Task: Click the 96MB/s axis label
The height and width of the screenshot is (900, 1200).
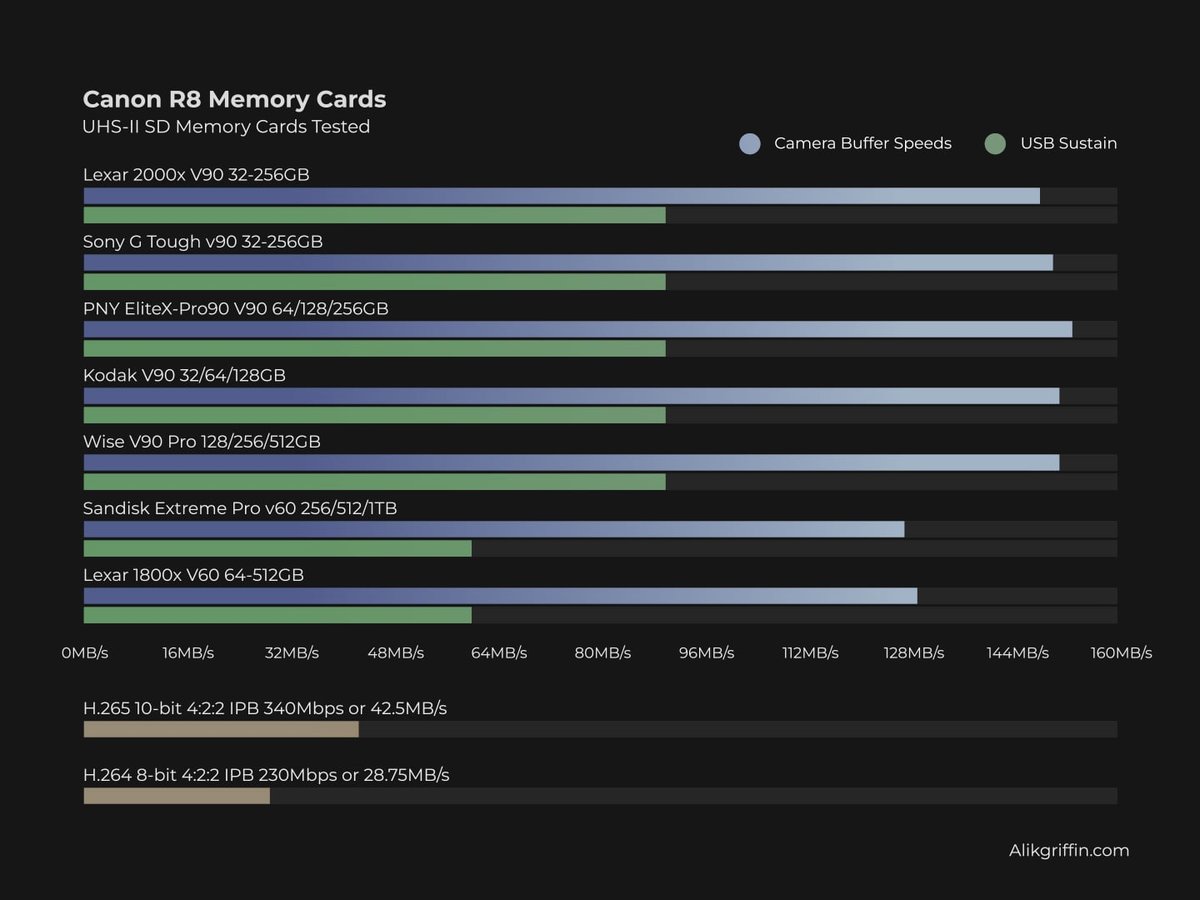Action: coord(706,652)
